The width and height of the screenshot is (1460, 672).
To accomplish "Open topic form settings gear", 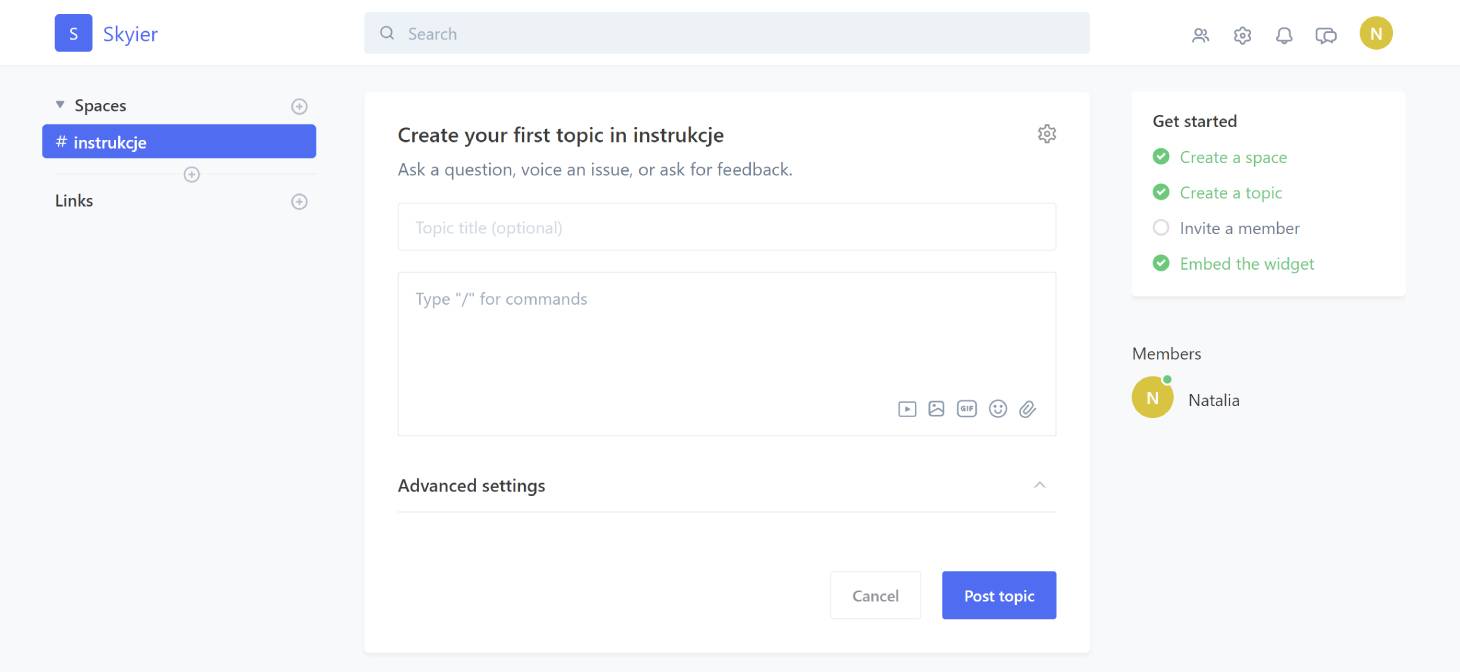I will tap(1046, 134).
